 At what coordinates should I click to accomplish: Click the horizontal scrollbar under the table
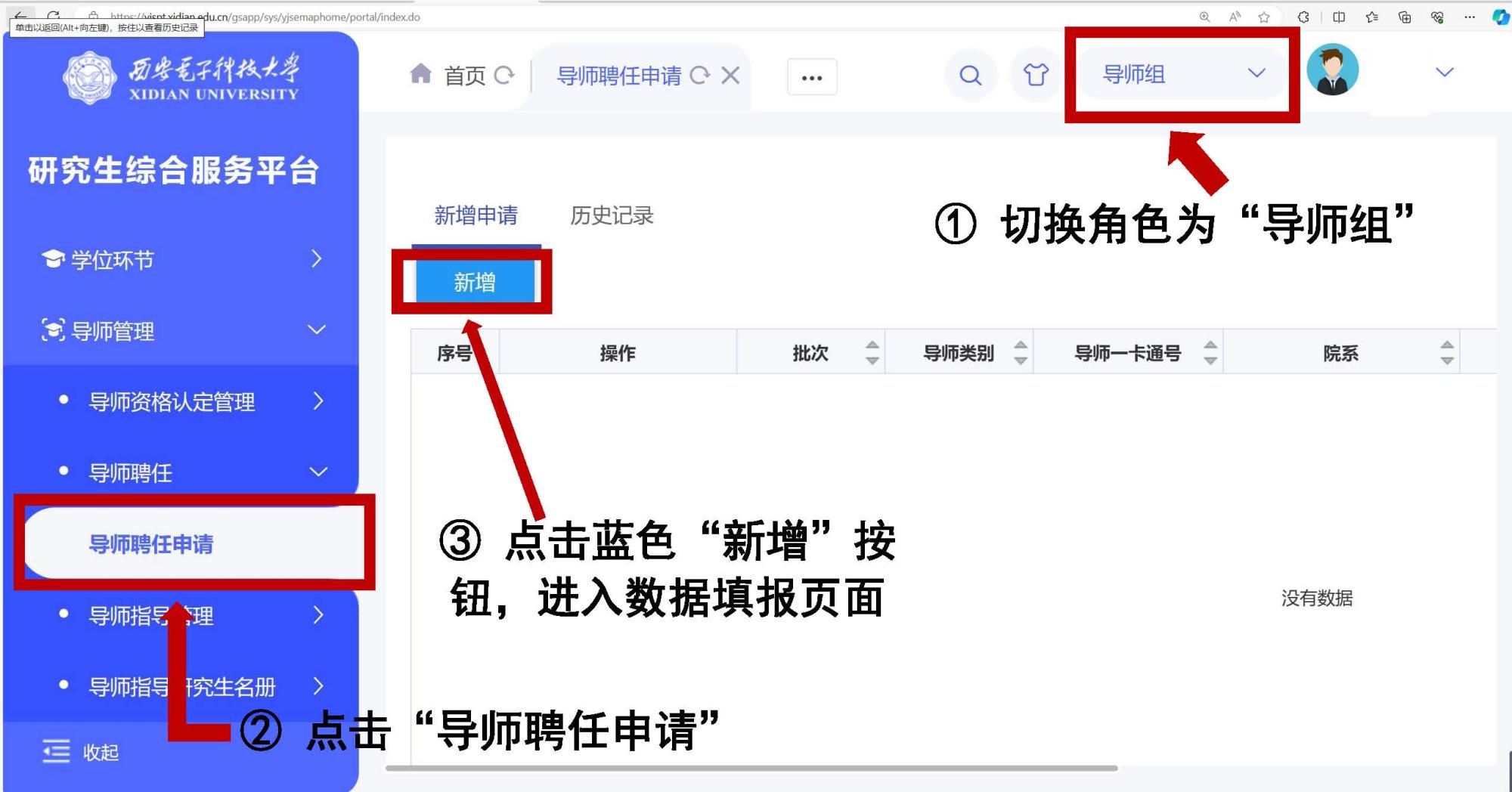[x=751, y=768]
